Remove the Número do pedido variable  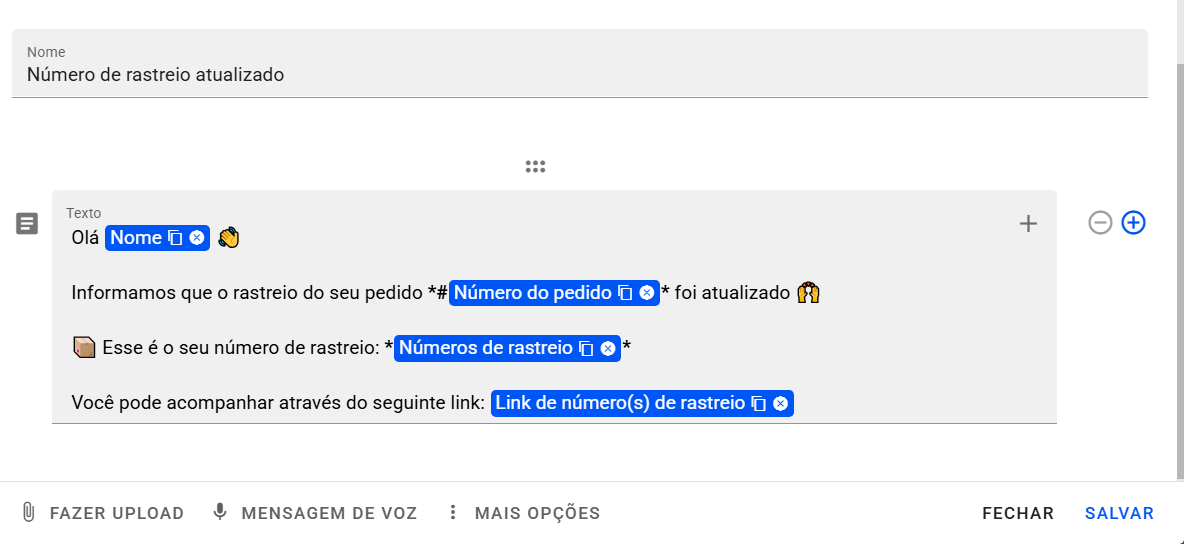647,293
